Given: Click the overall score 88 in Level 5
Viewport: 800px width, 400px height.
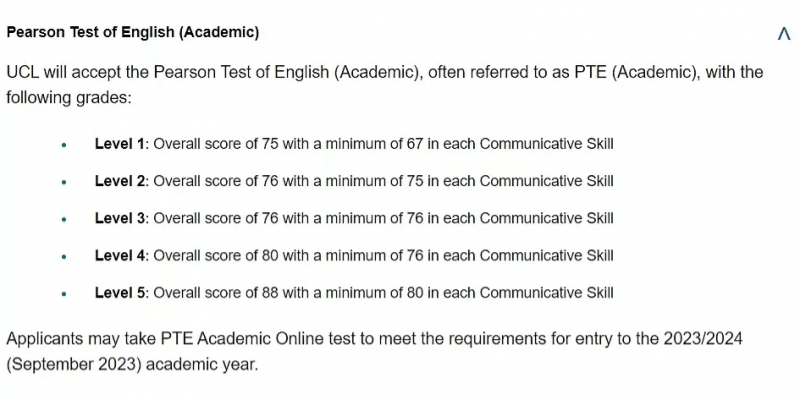Looking at the screenshot, I should click(x=270, y=293).
